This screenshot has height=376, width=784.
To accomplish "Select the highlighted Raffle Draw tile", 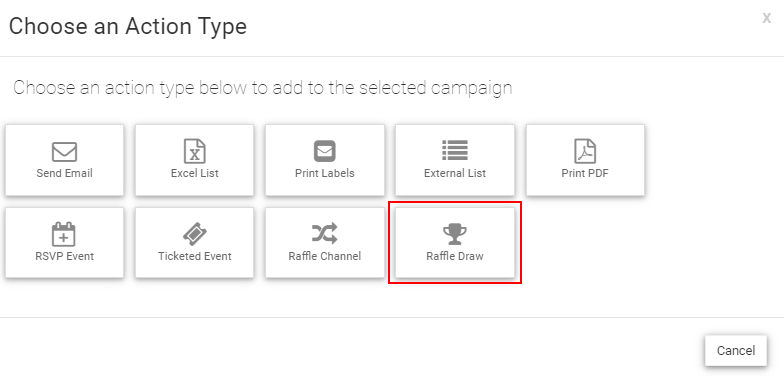I will 454,242.
